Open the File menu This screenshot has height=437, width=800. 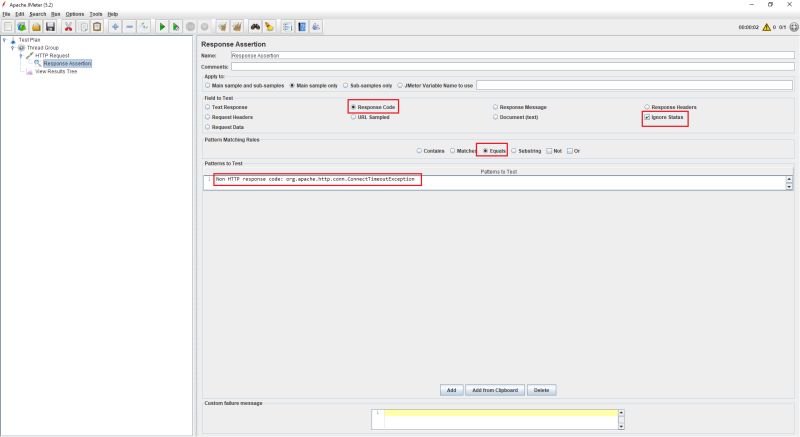(x=6, y=14)
